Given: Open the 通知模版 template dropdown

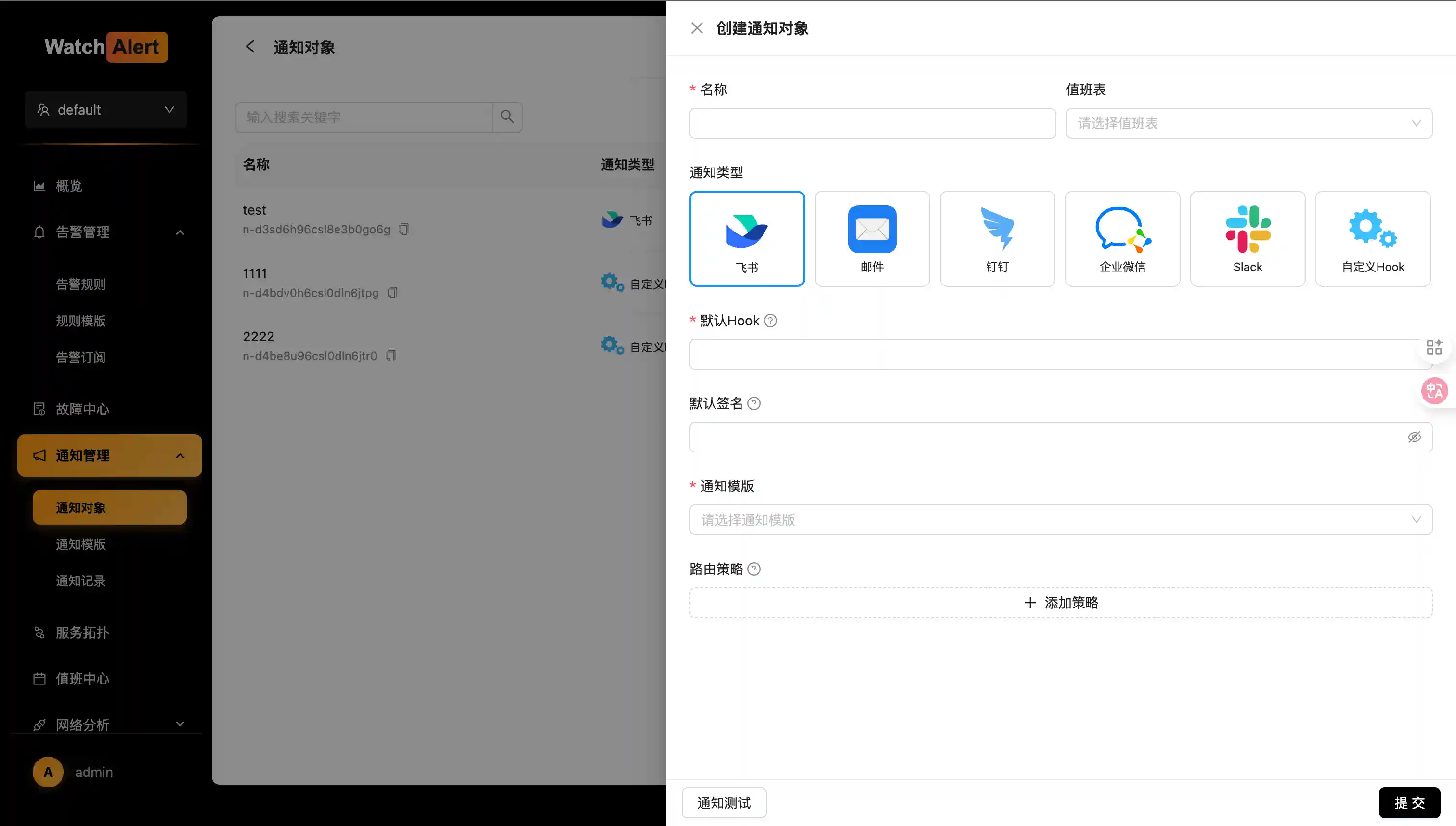Looking at the screenshot, I should tap(1060, 520).
